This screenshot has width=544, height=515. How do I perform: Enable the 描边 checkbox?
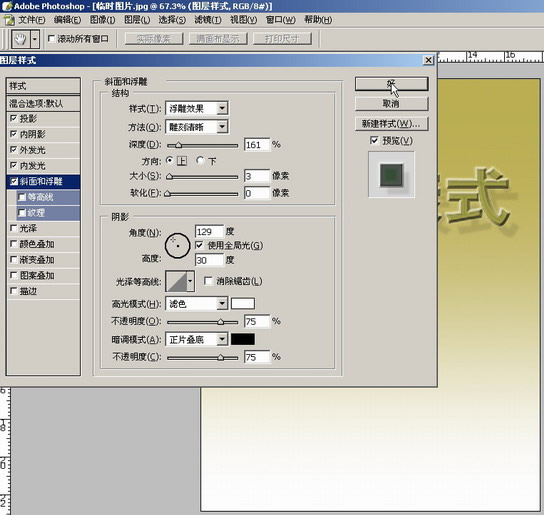[x=14, y=291]
